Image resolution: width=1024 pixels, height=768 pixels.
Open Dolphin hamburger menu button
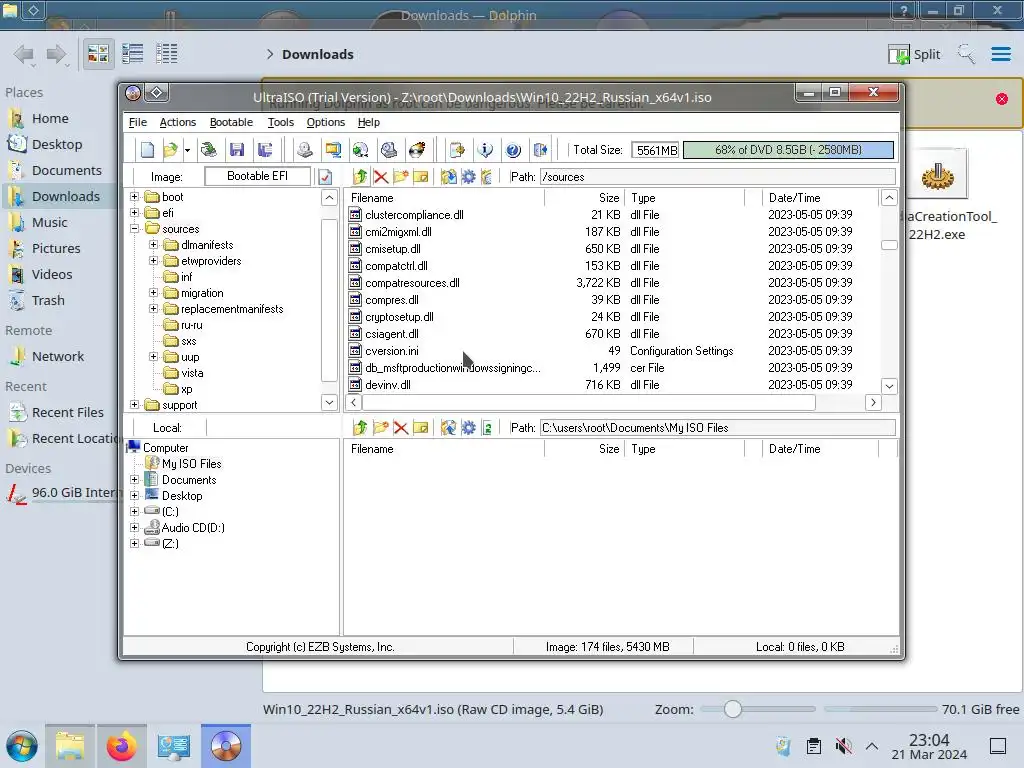(x=1001, y=54)
